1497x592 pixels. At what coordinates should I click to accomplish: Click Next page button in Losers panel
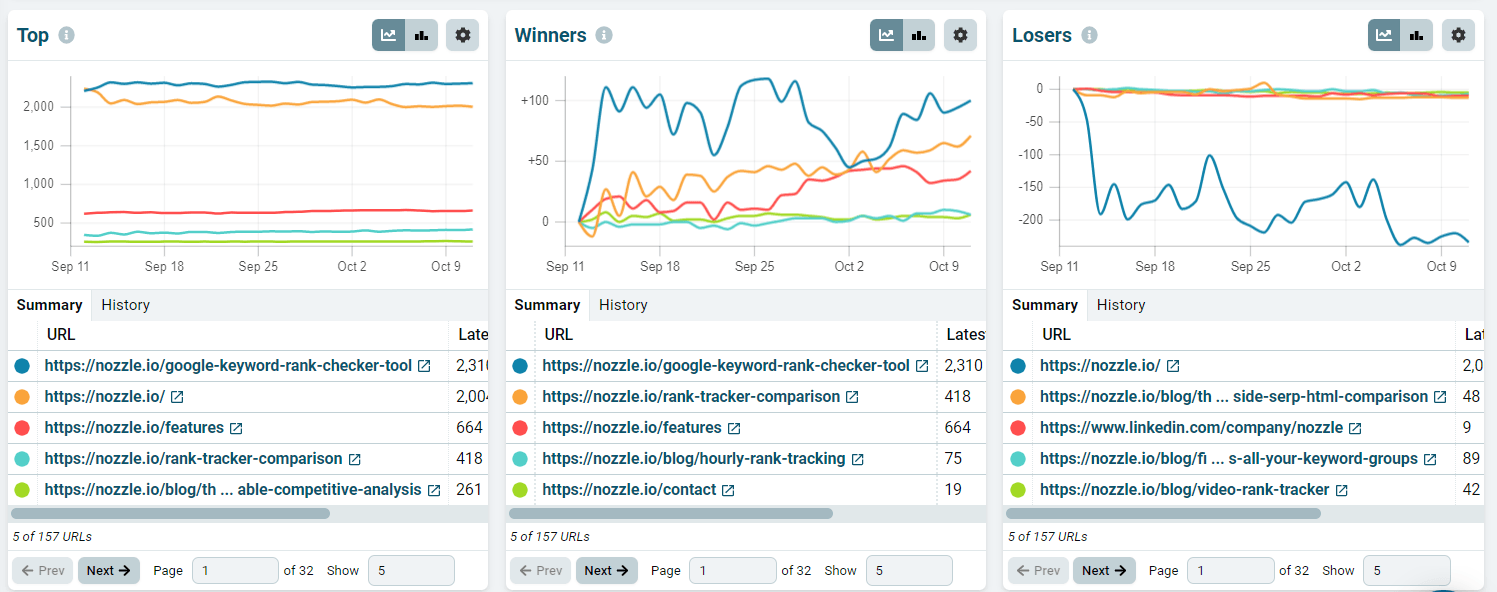point(1104,571)
